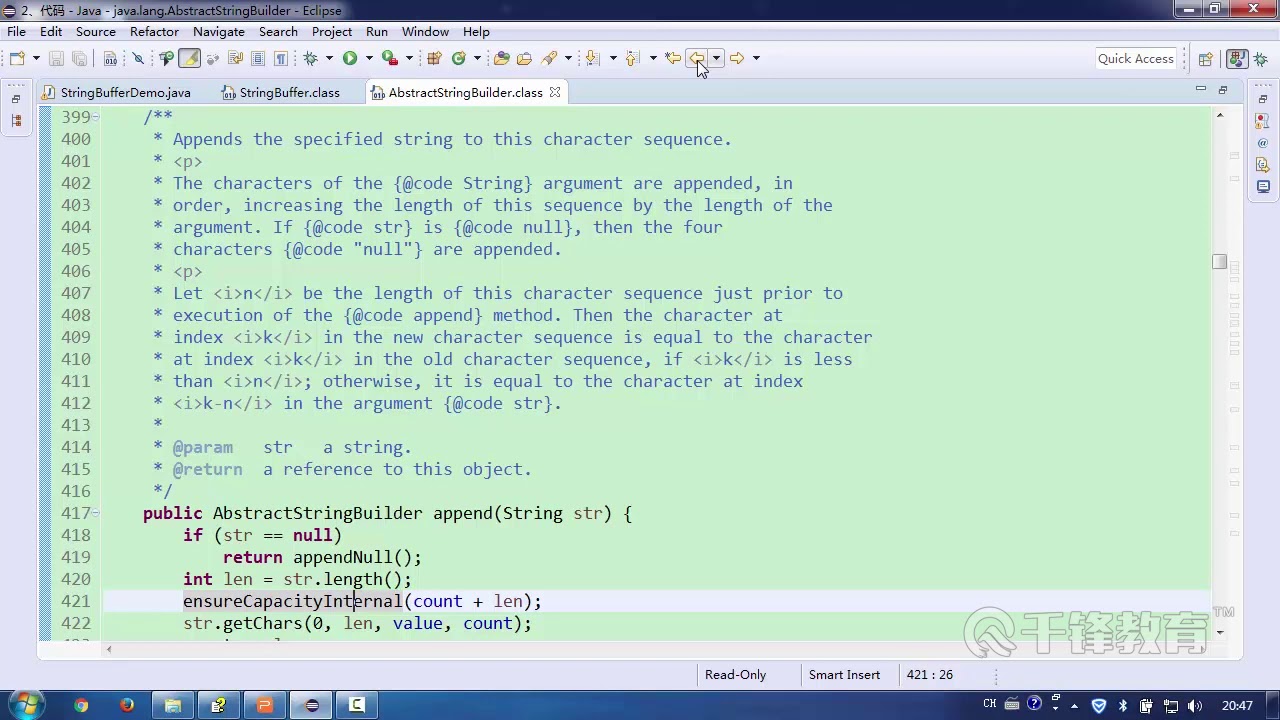Open the Debug configurations dropdown arrow
This screenshot has height=720, width=1280.
(329, 58)
